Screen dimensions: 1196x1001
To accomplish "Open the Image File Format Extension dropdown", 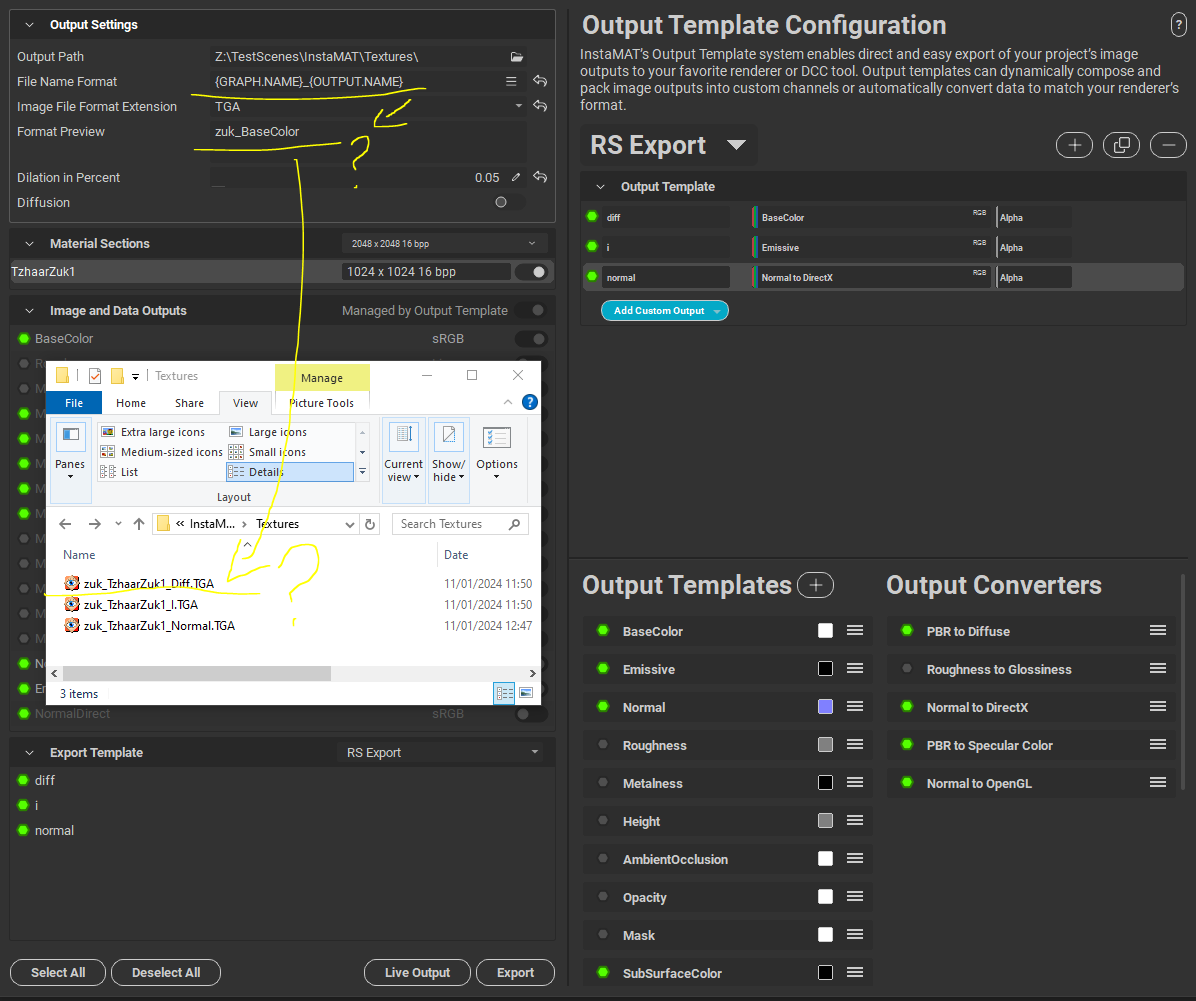I will 519,106.
